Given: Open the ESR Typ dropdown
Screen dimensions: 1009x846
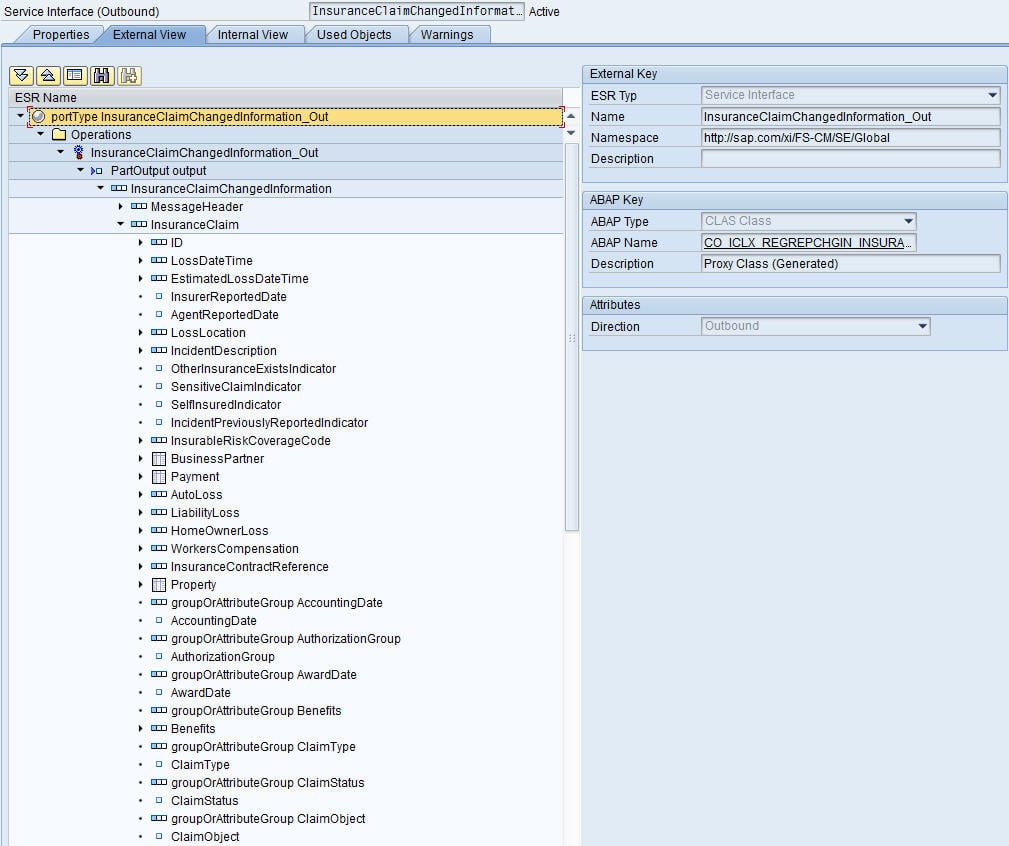Looking at the screenshot, I should [991, 95].
